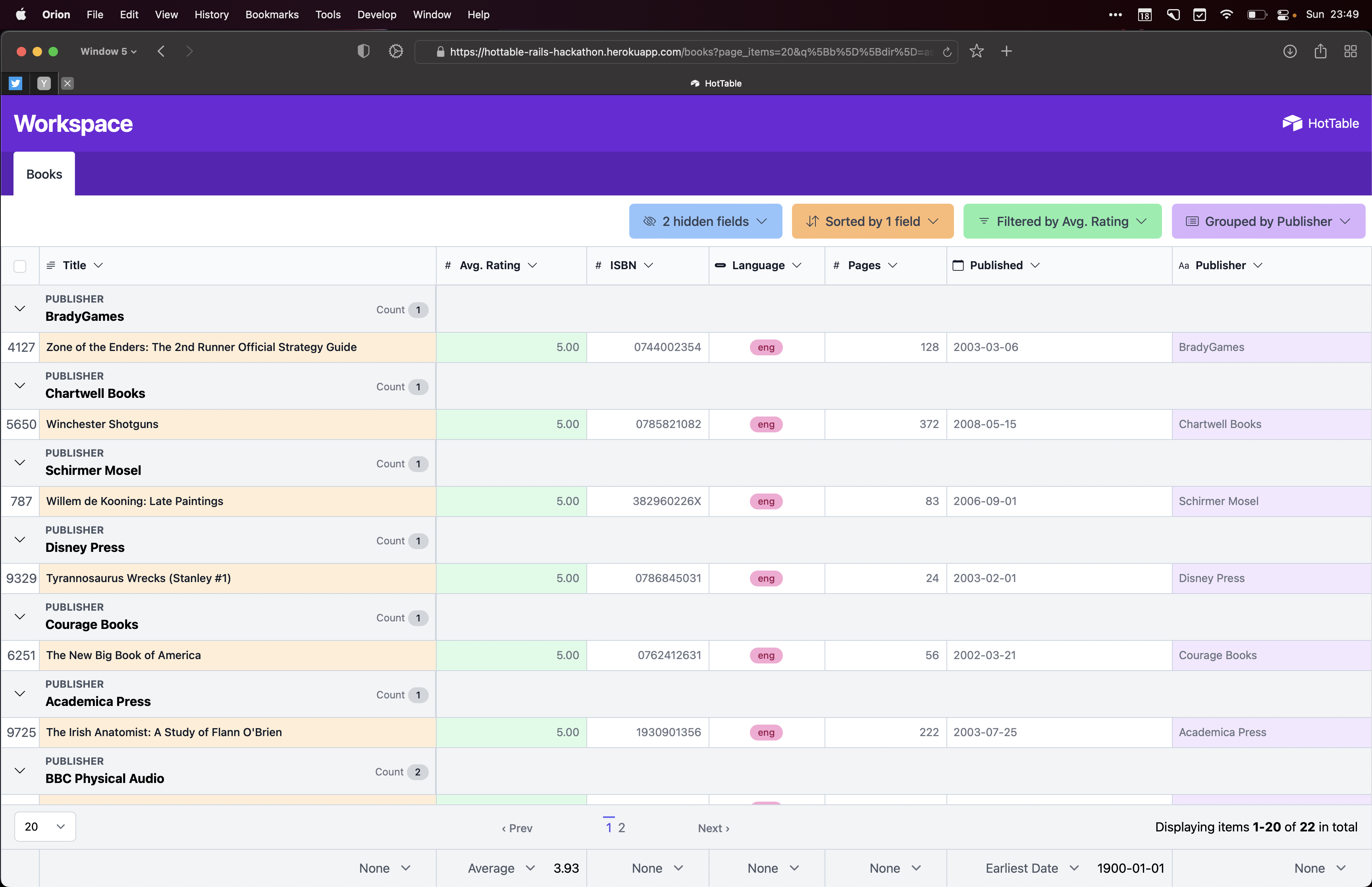
Task: Open the 2 hidden fields visibility menu
Action: pyautogui.click(x=705, y=221)
